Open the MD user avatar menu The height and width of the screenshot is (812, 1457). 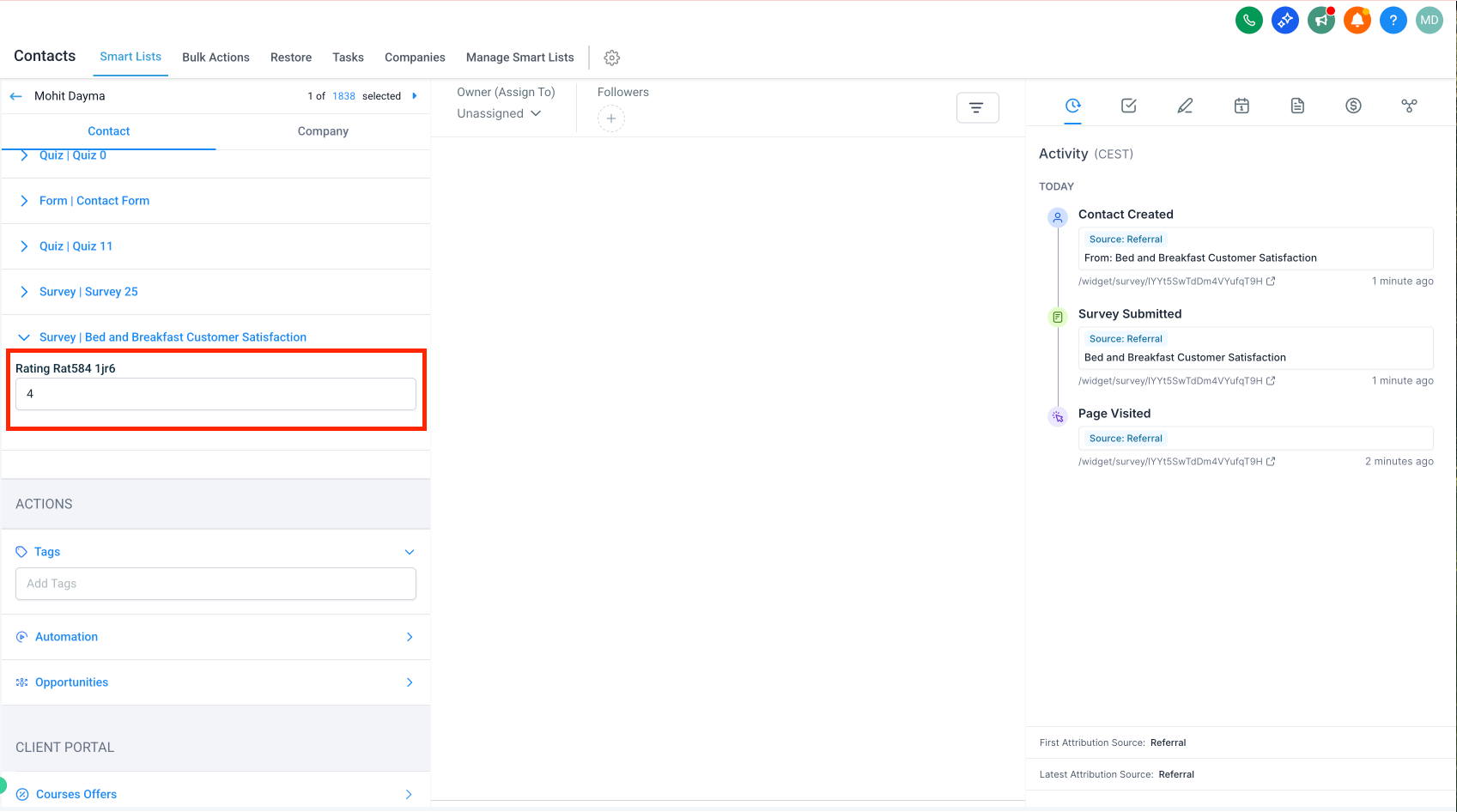click(1430, 20)
